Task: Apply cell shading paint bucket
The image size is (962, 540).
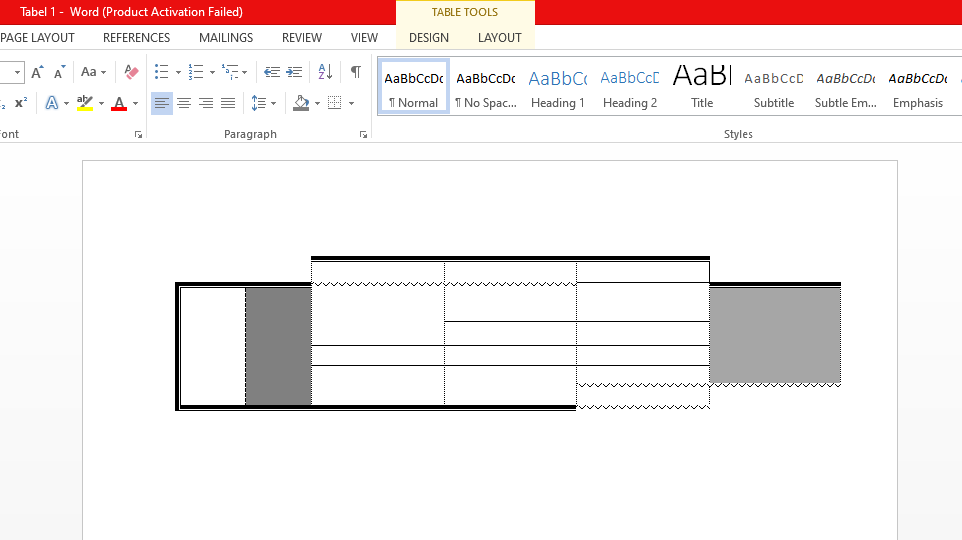Action: [x=301, y=103]
